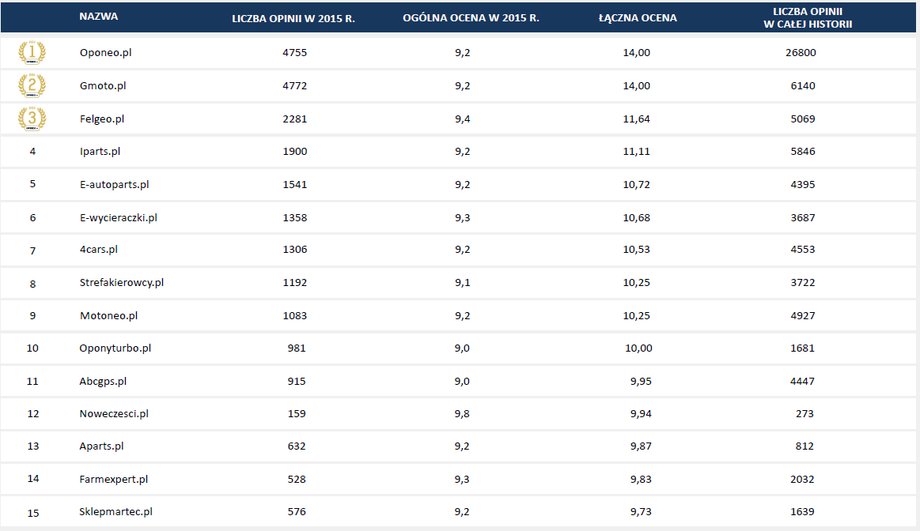Click the gold second place laurel badge
920x531 pixels.
point(32,85)
